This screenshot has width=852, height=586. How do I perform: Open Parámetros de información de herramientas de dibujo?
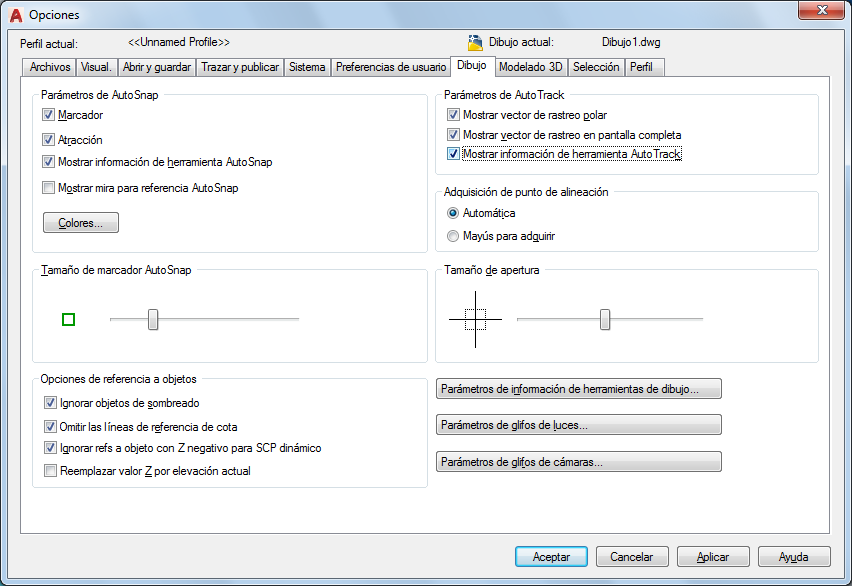[579, 389]
